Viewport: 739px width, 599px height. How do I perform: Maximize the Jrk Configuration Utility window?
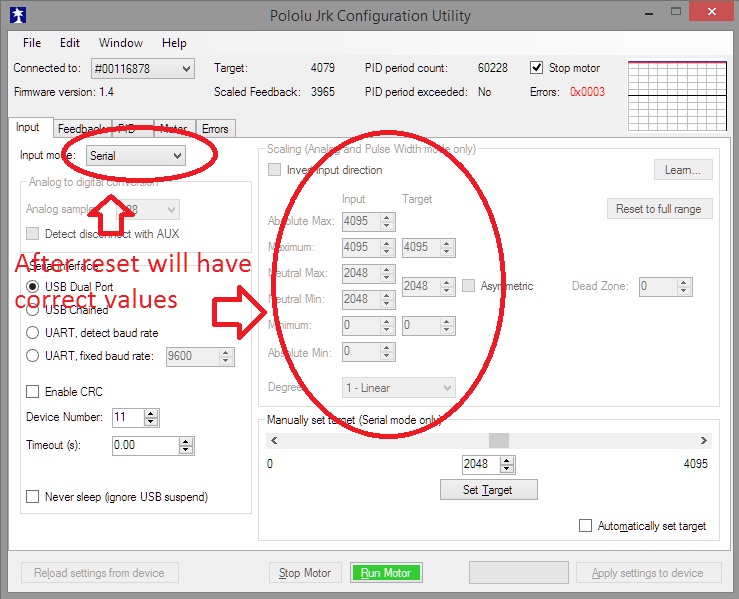pyautogui.click(x=676, y=12)
